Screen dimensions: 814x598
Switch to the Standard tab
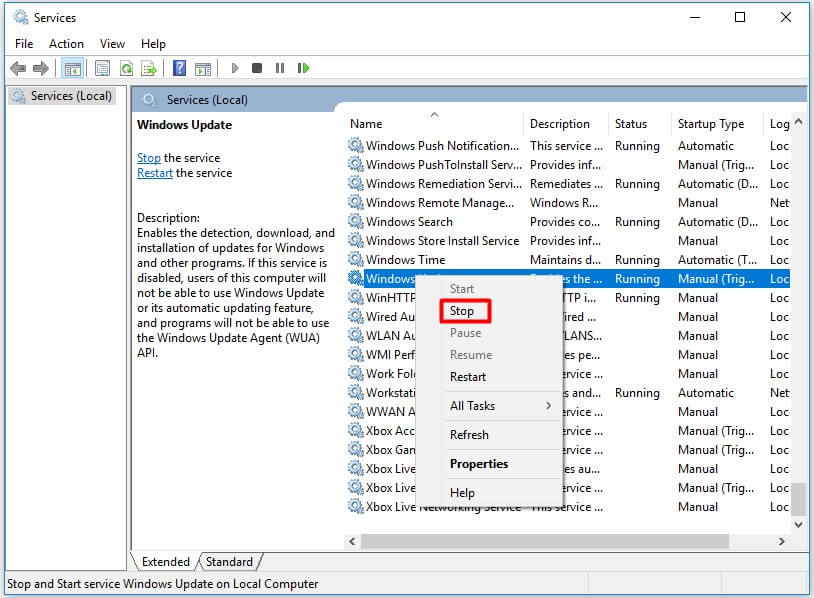tap(229, 562)
